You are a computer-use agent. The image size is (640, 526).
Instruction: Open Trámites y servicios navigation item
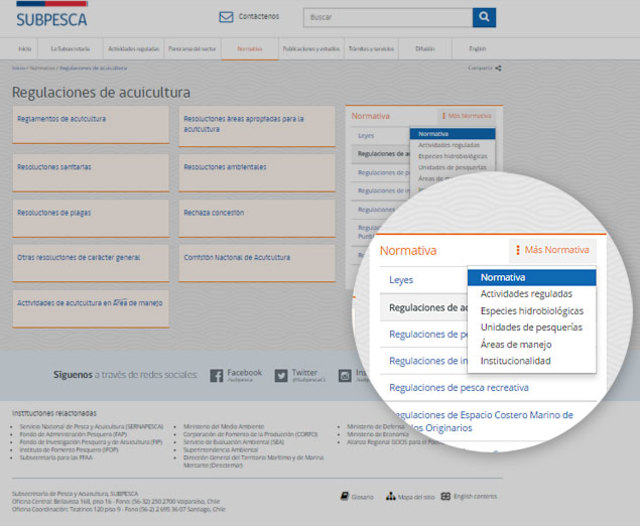pos(371,49)
